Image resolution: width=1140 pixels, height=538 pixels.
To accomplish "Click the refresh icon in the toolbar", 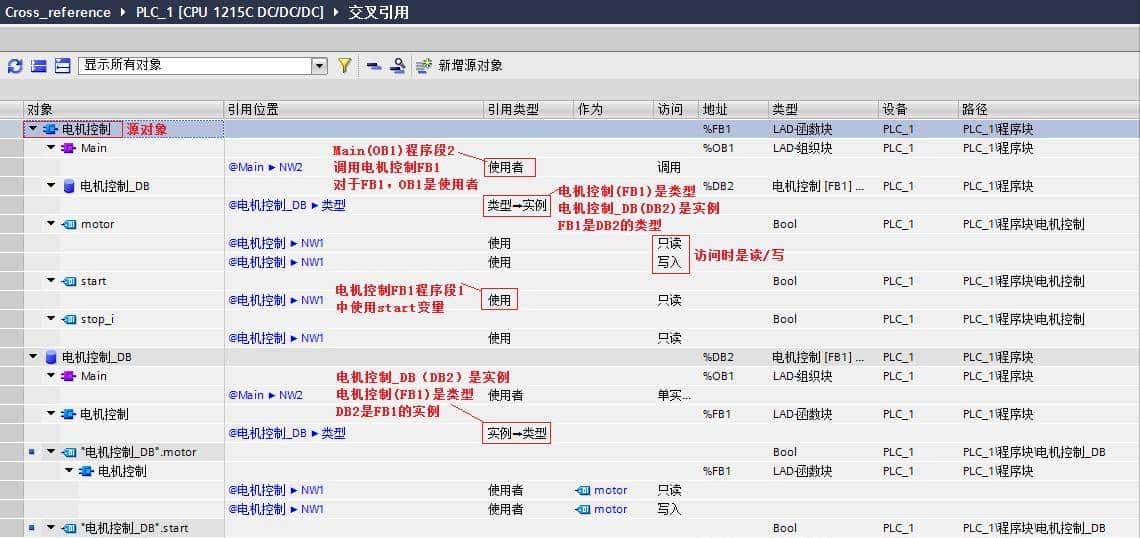I will coord(14,66).
